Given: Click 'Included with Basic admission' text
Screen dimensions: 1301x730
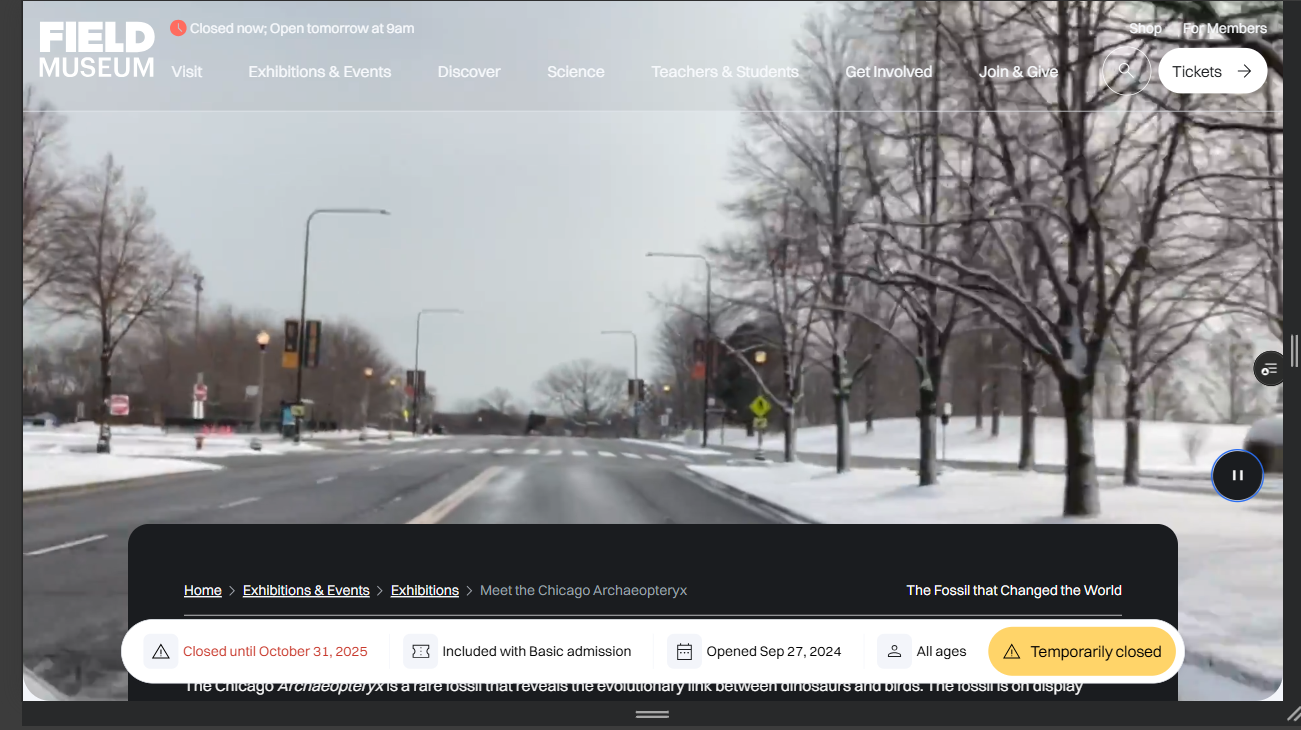Looking at the screenshot, I should coord(537,652).
